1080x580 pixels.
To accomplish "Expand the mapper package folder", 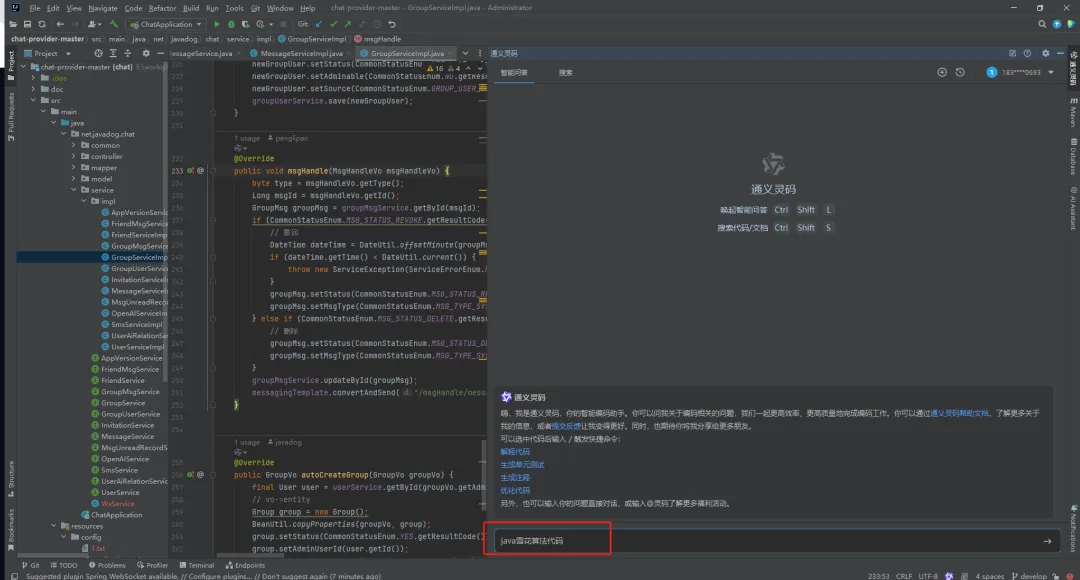I will click(74, 167).
